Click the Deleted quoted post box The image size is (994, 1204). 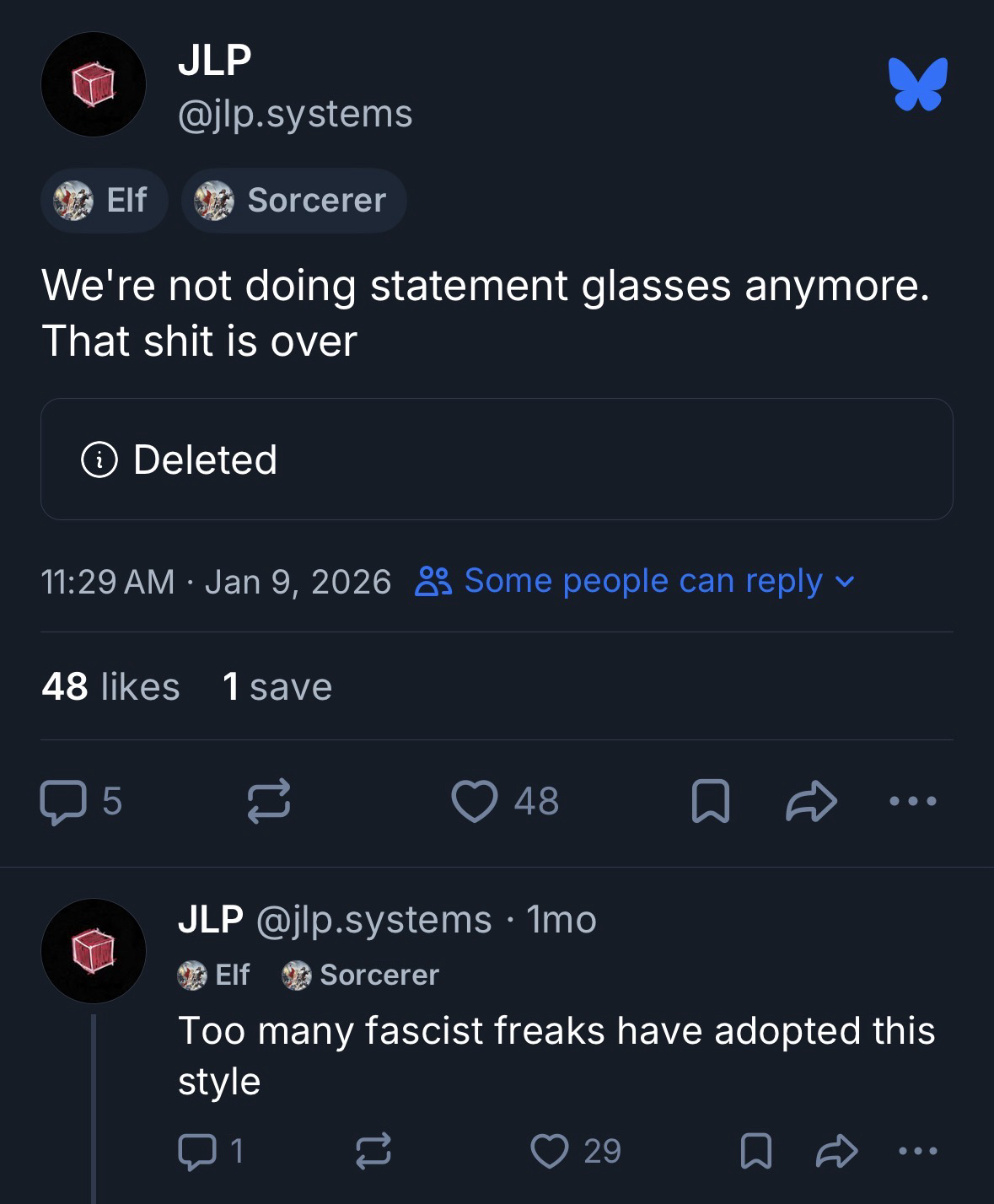tap(497, 460)
